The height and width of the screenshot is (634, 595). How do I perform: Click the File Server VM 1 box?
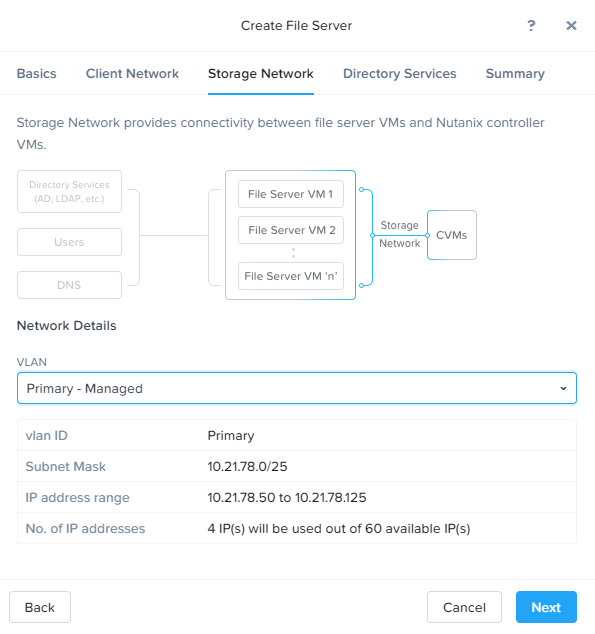[x=291, y=194]
